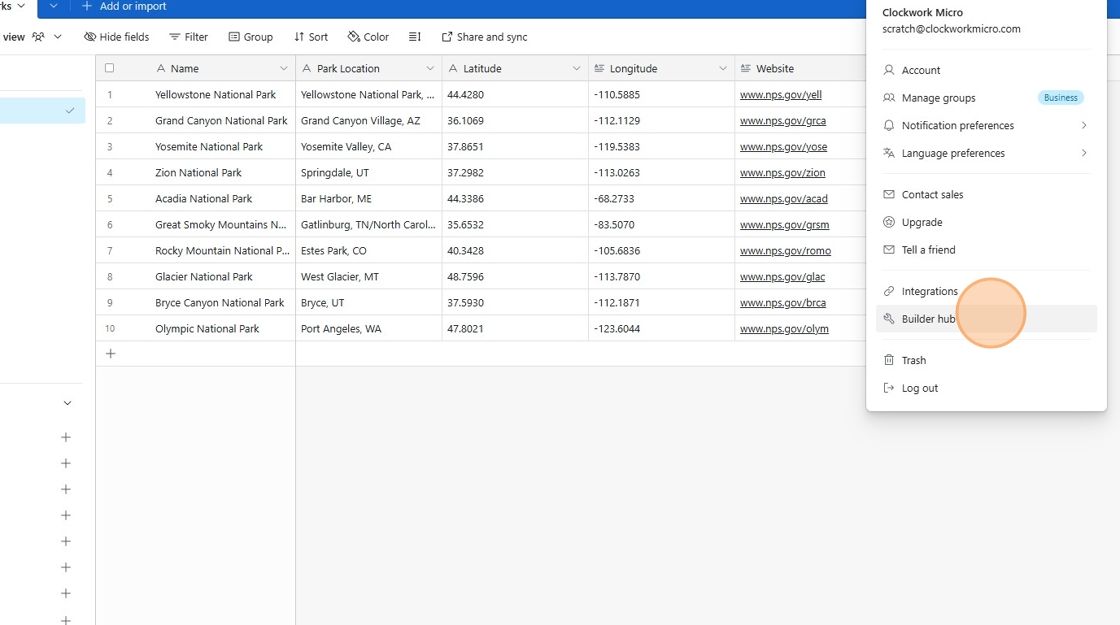Log out of the account
Screen dimensions: 1120x625
tap(986, 388)
